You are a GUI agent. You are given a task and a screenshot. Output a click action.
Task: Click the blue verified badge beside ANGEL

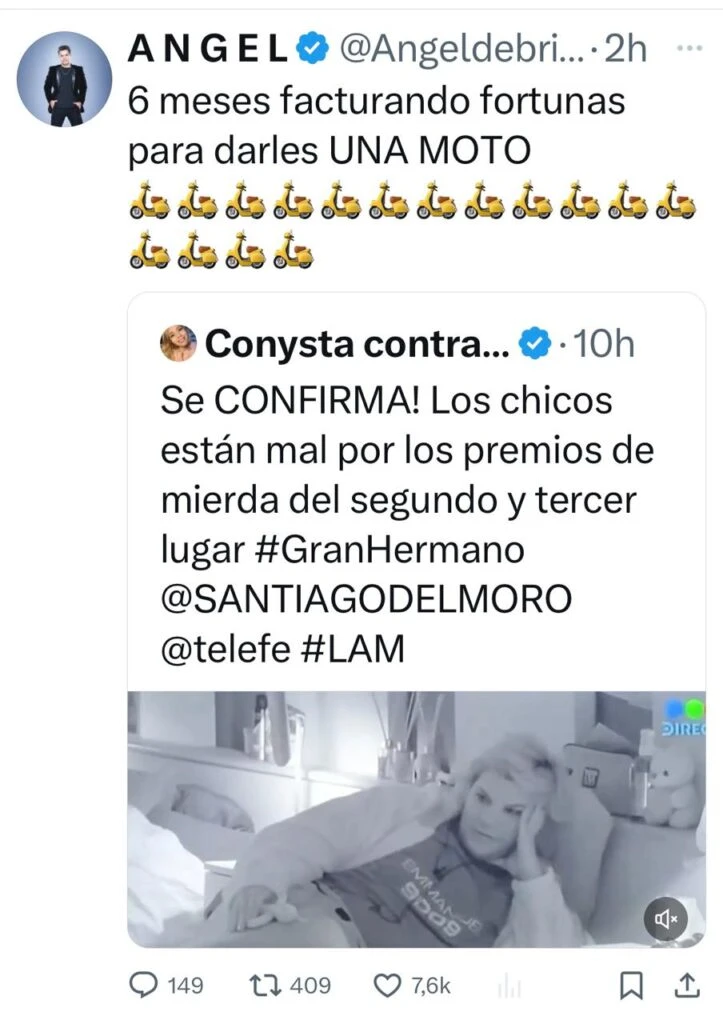tap(313, 50)
